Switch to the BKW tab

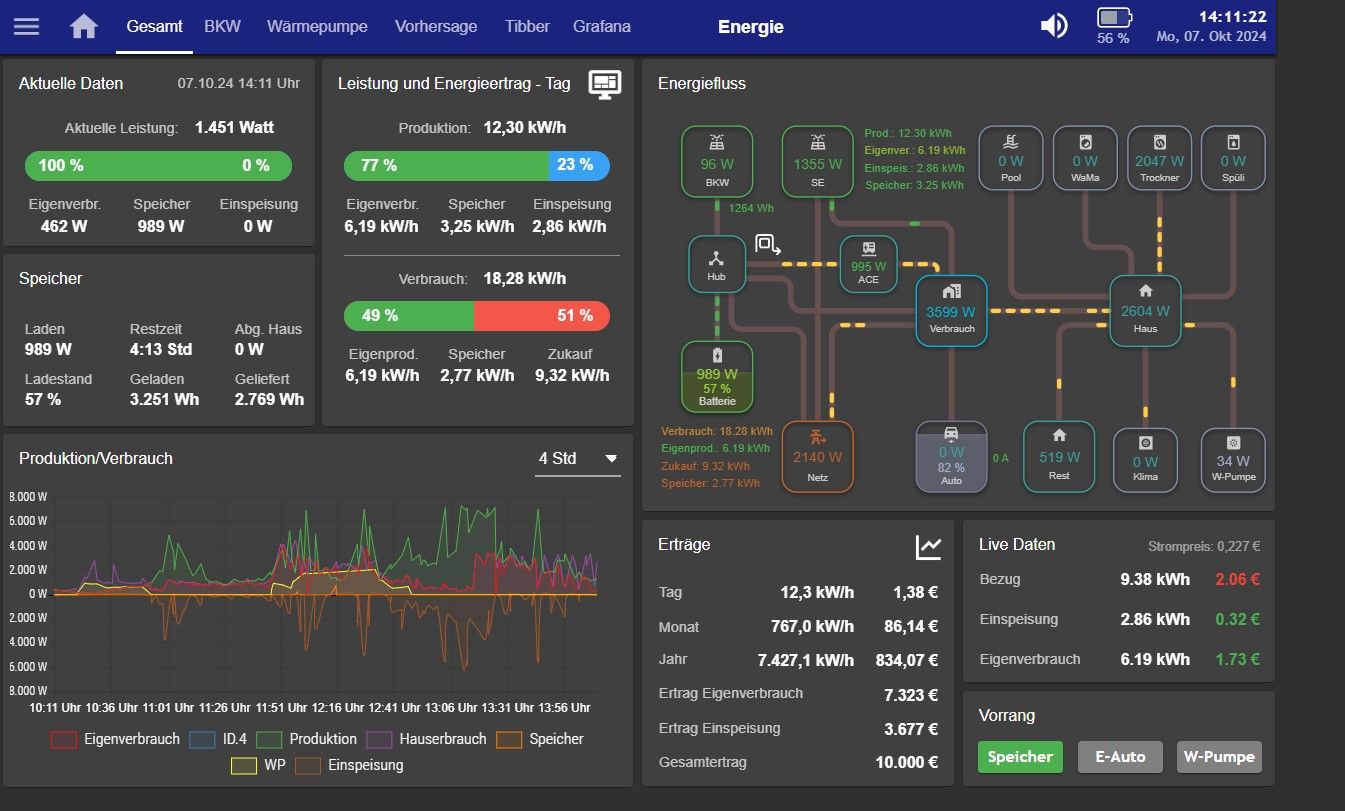(222, 27)
